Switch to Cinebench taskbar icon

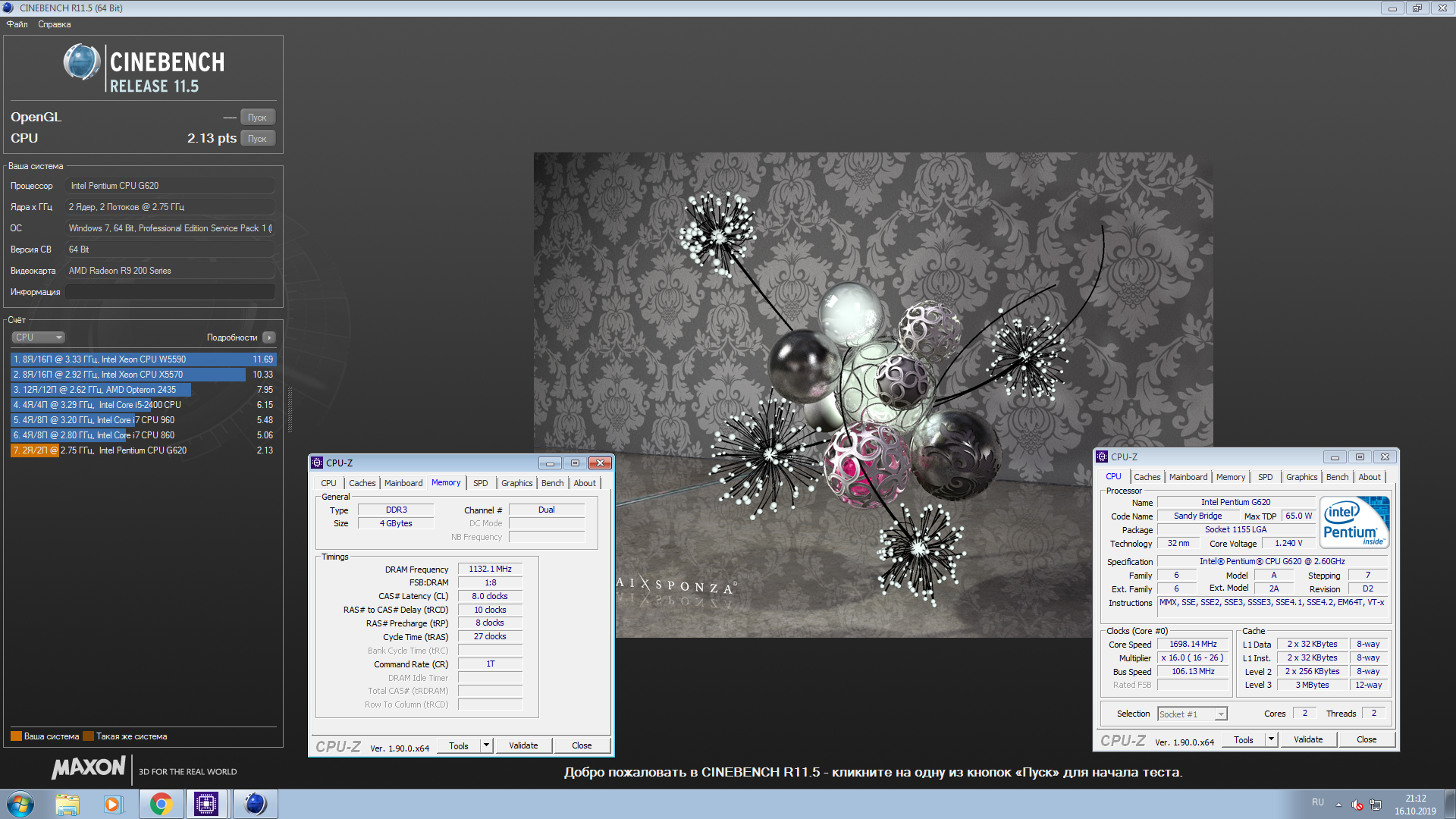(x=256, y=804)
